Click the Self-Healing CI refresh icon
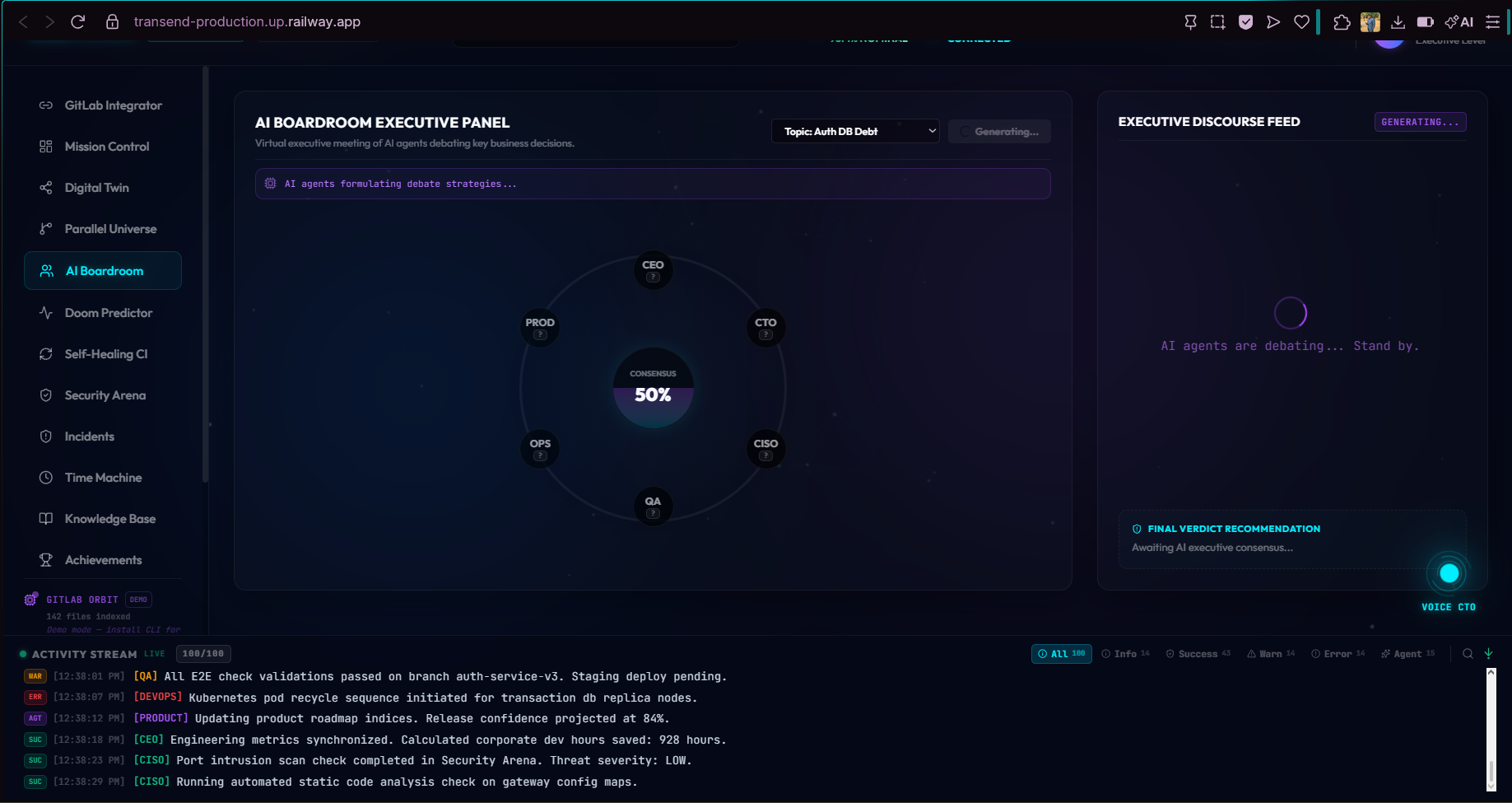1512x803 pixels. (46, 354)
